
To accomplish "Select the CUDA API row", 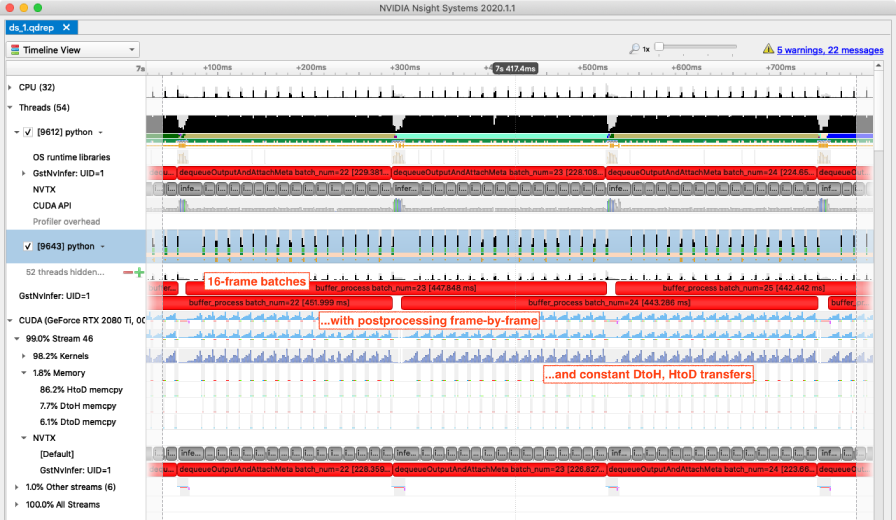I will pos(52,206).
